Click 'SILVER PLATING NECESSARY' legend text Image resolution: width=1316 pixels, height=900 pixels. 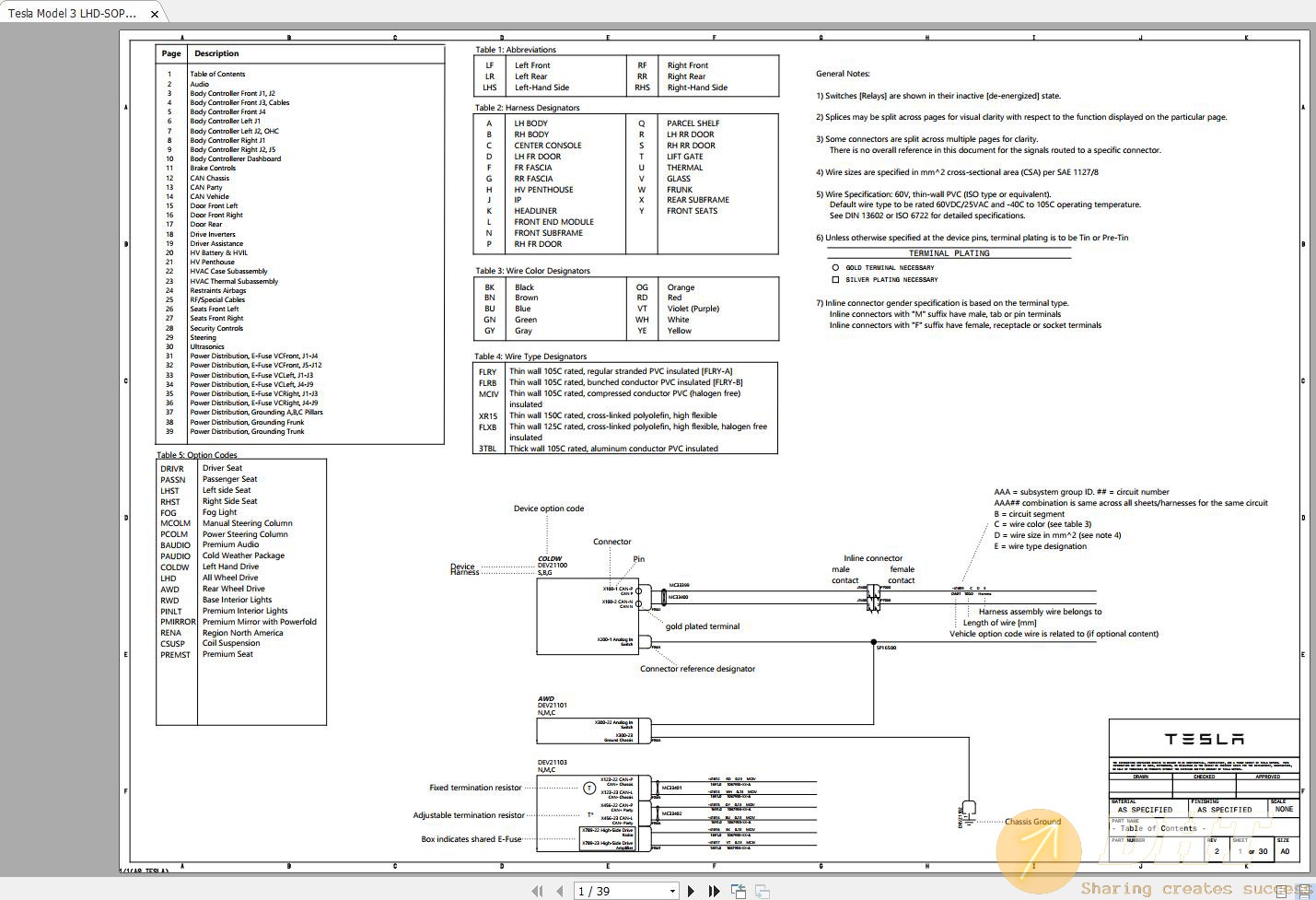[x=891, y=280]
